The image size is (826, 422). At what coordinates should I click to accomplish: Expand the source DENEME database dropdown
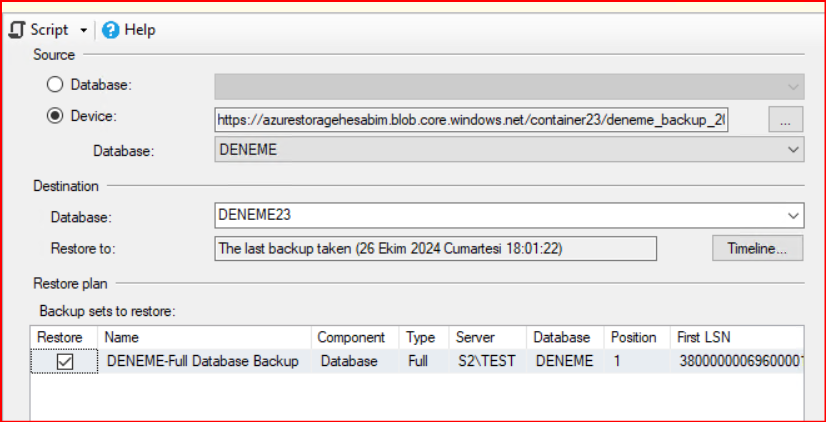(x=793, y=149)
